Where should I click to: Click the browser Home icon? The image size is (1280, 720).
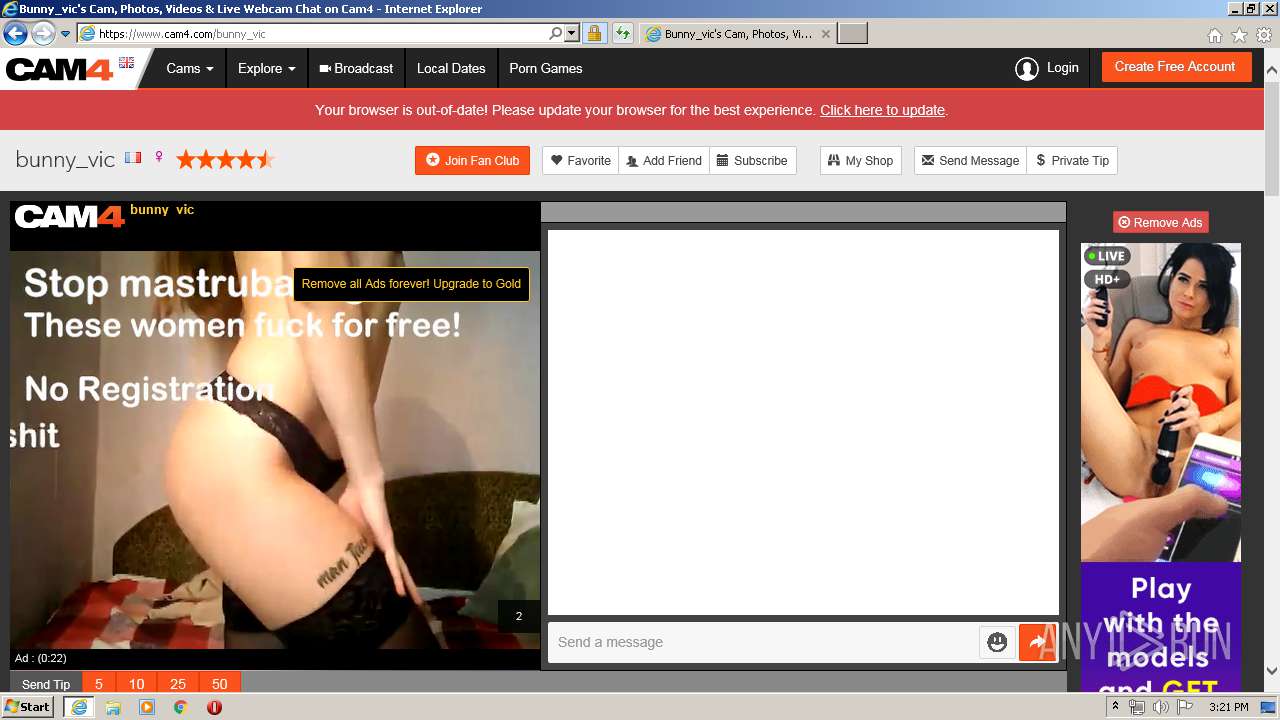click(x=1214, y=35)
